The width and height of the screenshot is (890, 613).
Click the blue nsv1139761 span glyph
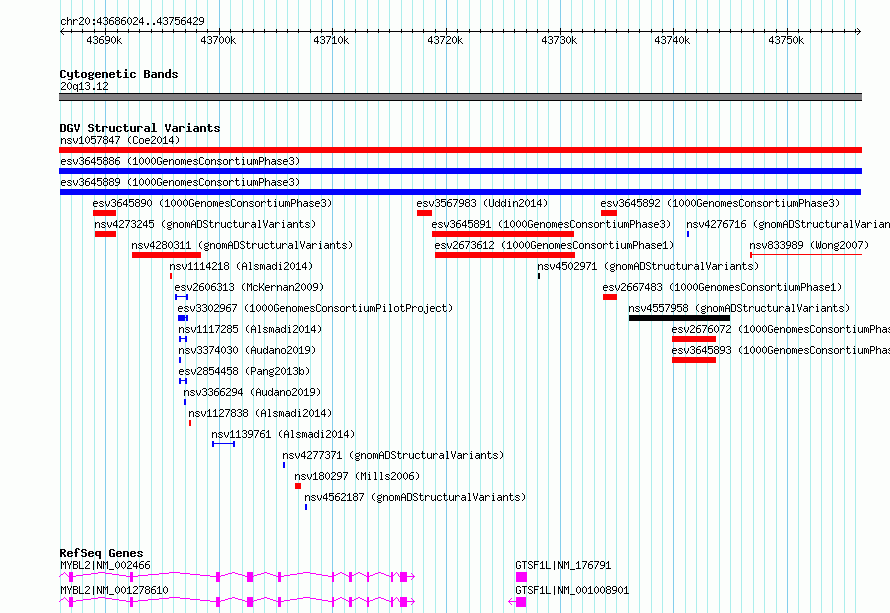[224, 444]
